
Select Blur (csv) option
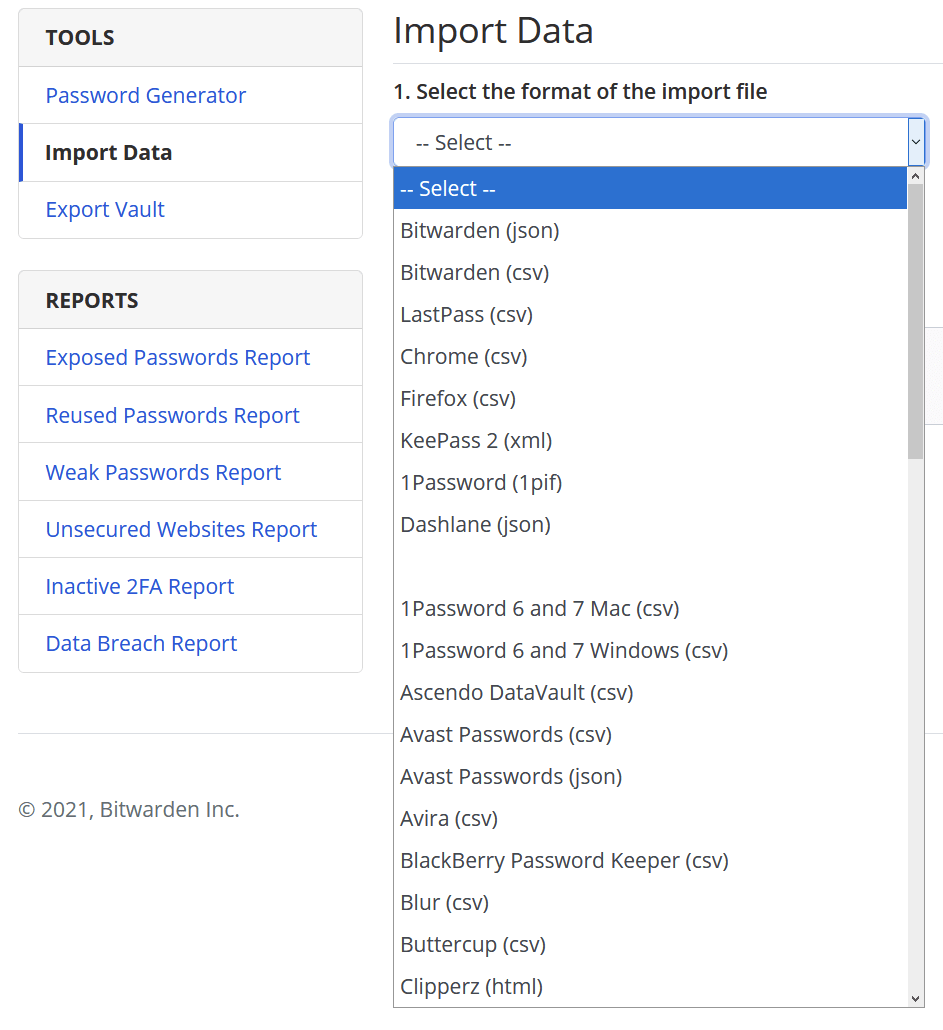650,903
